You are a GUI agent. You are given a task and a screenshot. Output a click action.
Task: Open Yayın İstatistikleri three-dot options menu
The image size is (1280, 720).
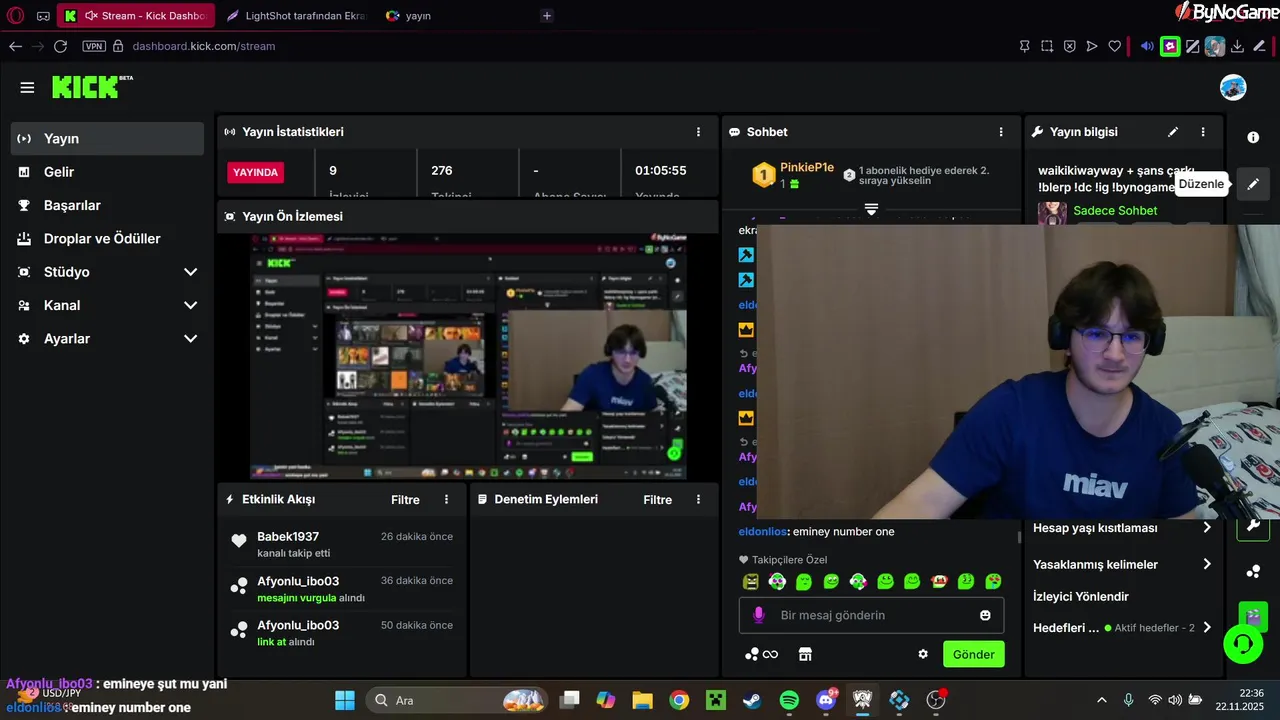click(x=698, y=132)
